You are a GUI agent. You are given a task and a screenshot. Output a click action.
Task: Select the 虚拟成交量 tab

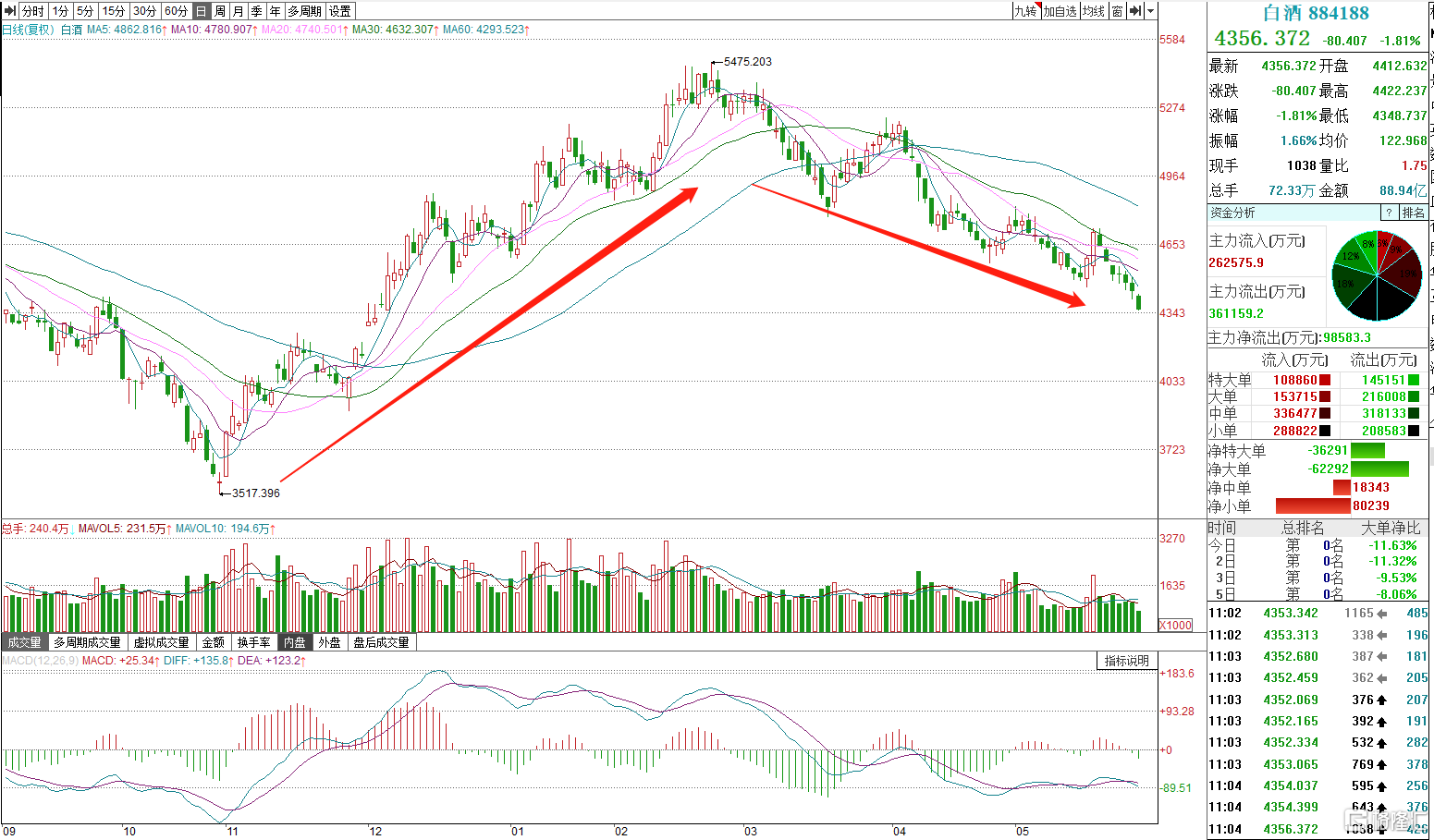click(x=162, y=642)
